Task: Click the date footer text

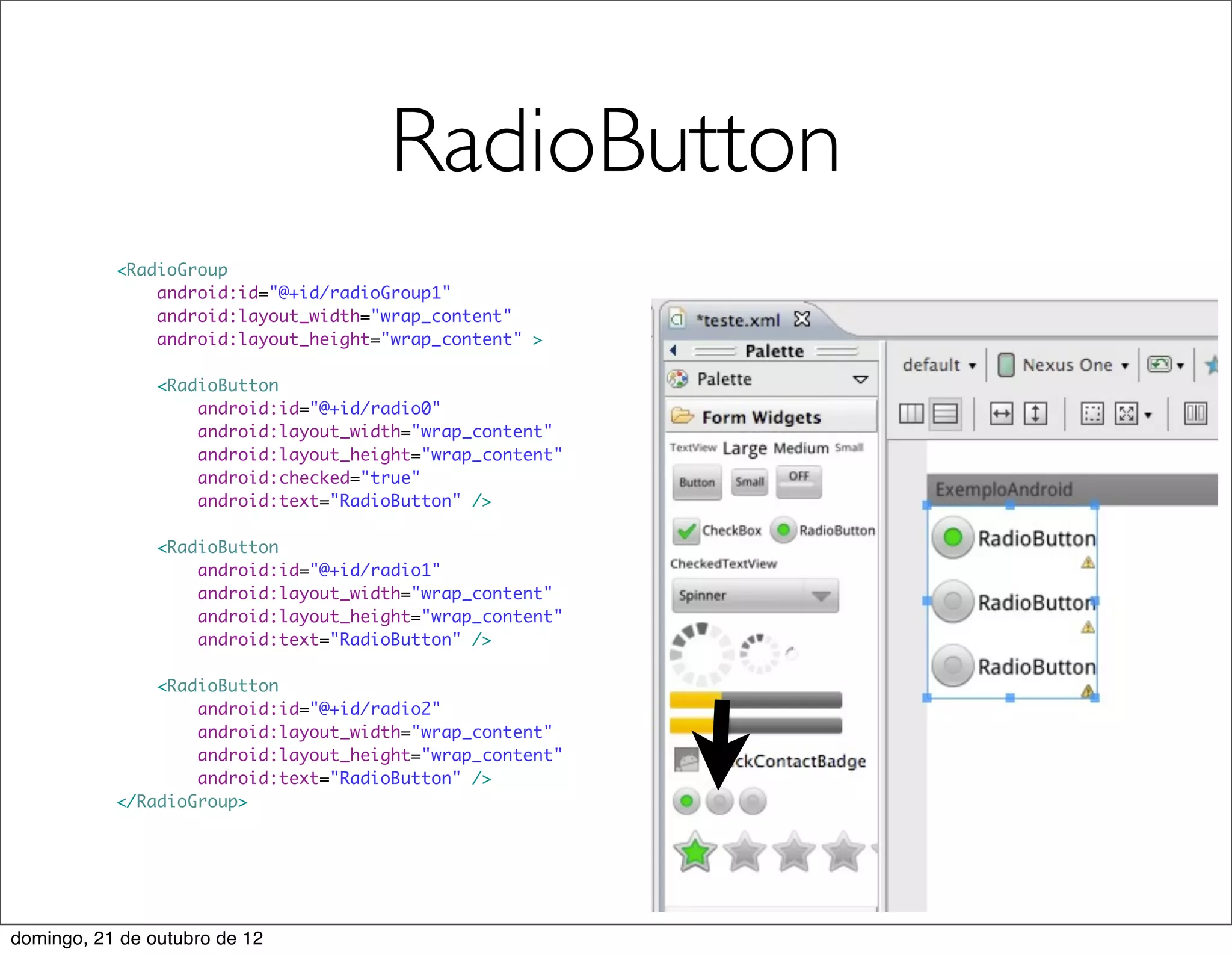Action: click(x=137, y=939)
